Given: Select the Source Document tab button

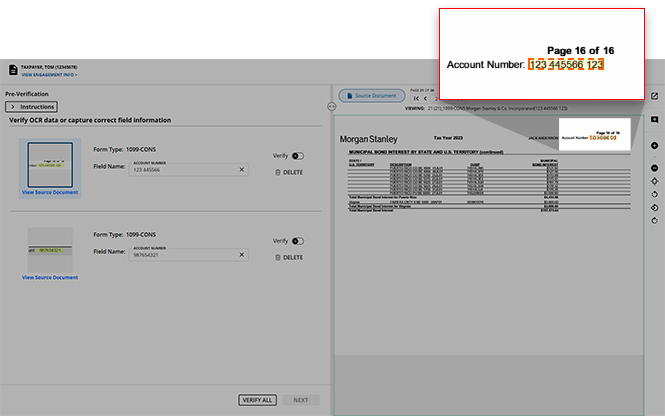Looking at the screenshot, I should 372,96.
